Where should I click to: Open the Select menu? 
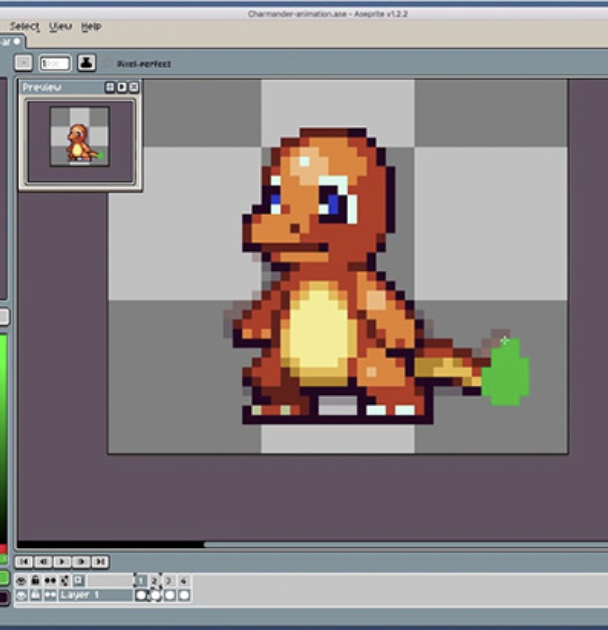coord(24,26)
